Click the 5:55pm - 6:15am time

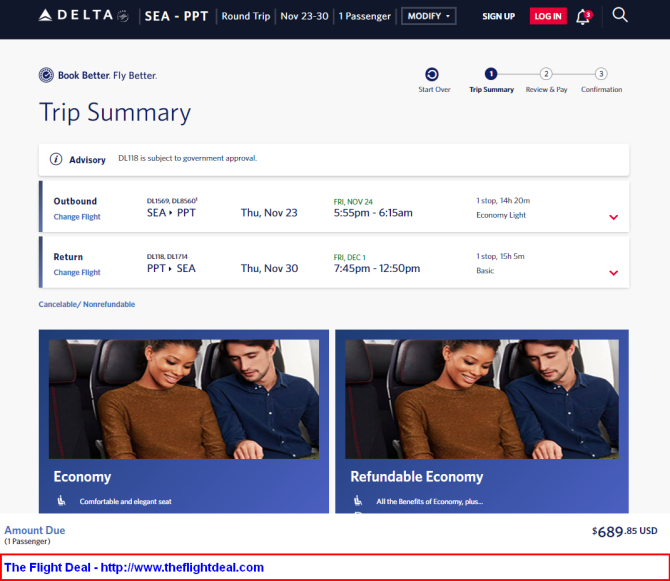tap(373, 213)
